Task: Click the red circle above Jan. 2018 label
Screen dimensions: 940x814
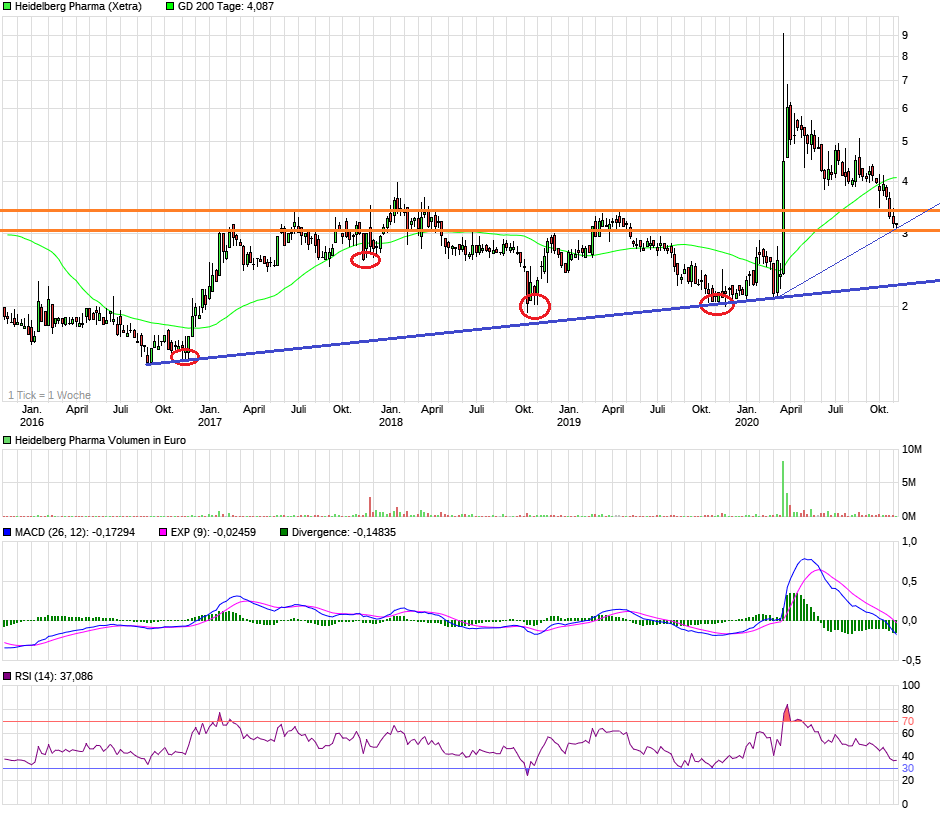Action: point(366,260)
